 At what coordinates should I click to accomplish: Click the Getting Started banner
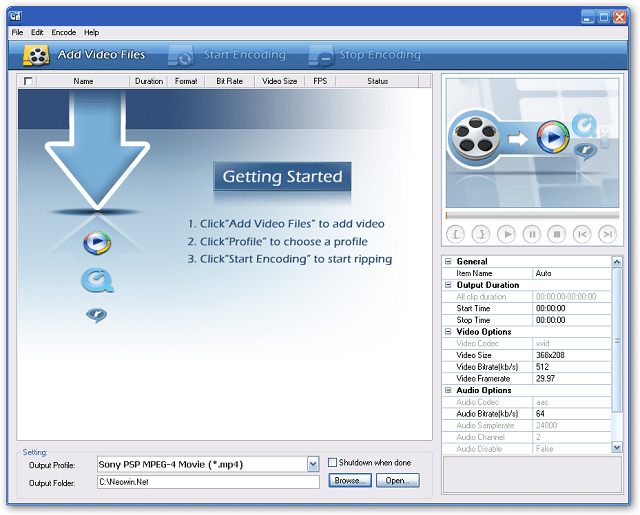282,177
